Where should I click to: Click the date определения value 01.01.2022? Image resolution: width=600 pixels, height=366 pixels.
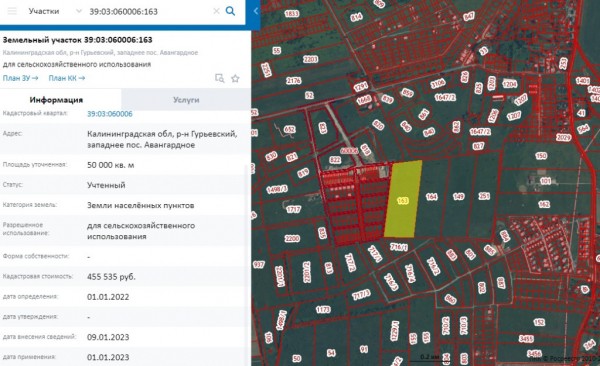coord(108,297)
